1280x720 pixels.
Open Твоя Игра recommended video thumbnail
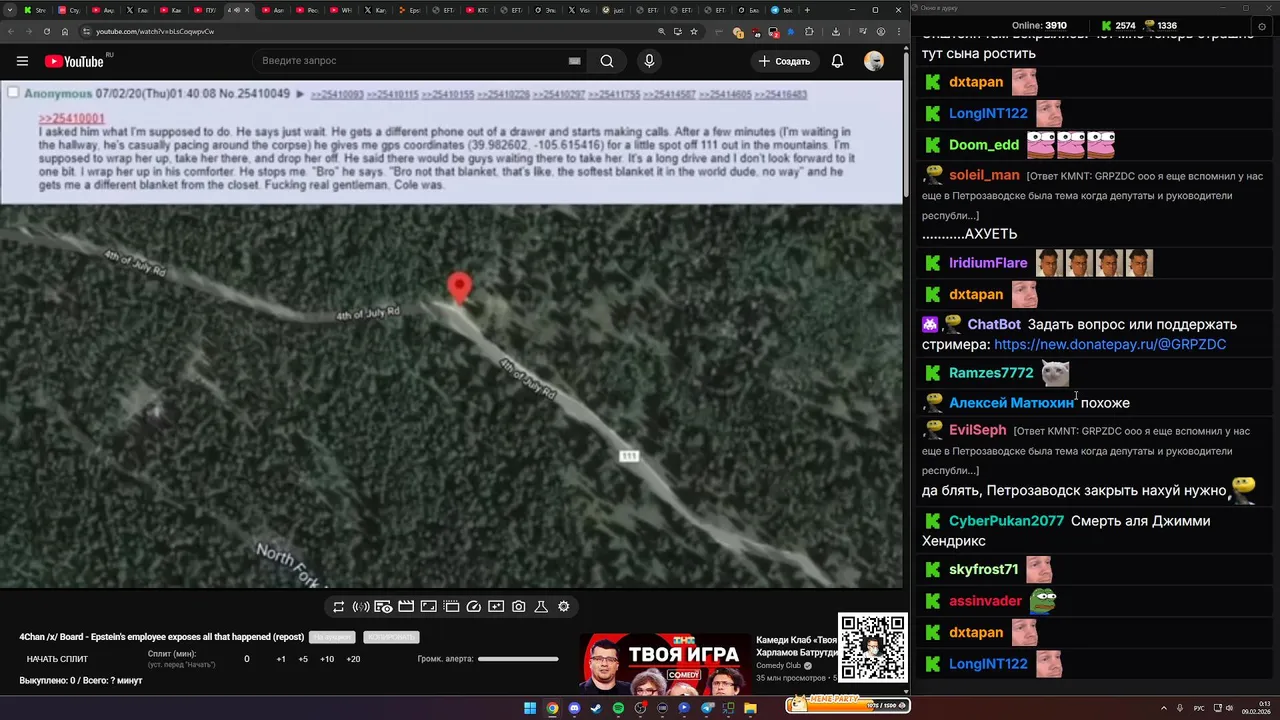coord(665,663)
